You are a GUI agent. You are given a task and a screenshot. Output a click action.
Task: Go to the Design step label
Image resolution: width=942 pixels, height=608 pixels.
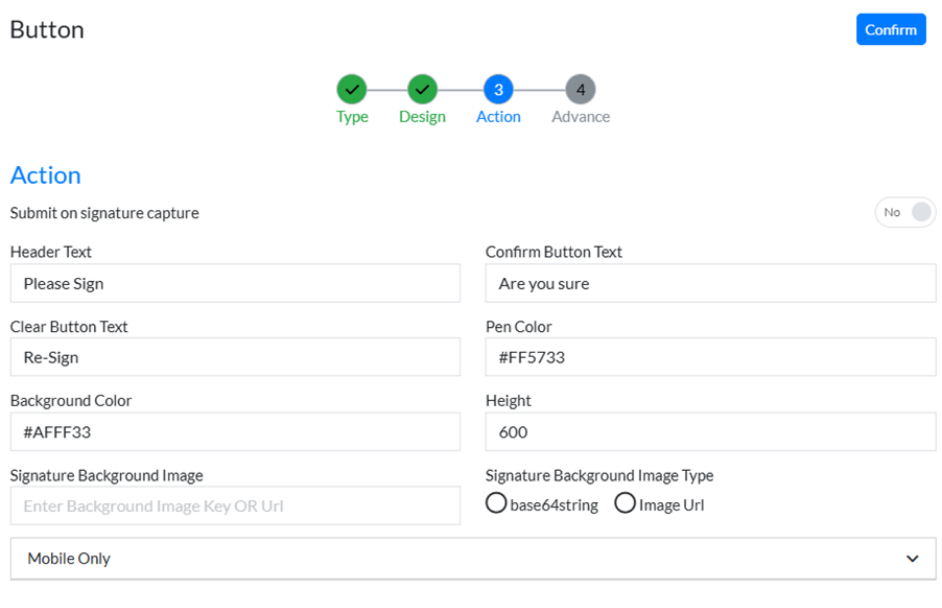[422, 117]
